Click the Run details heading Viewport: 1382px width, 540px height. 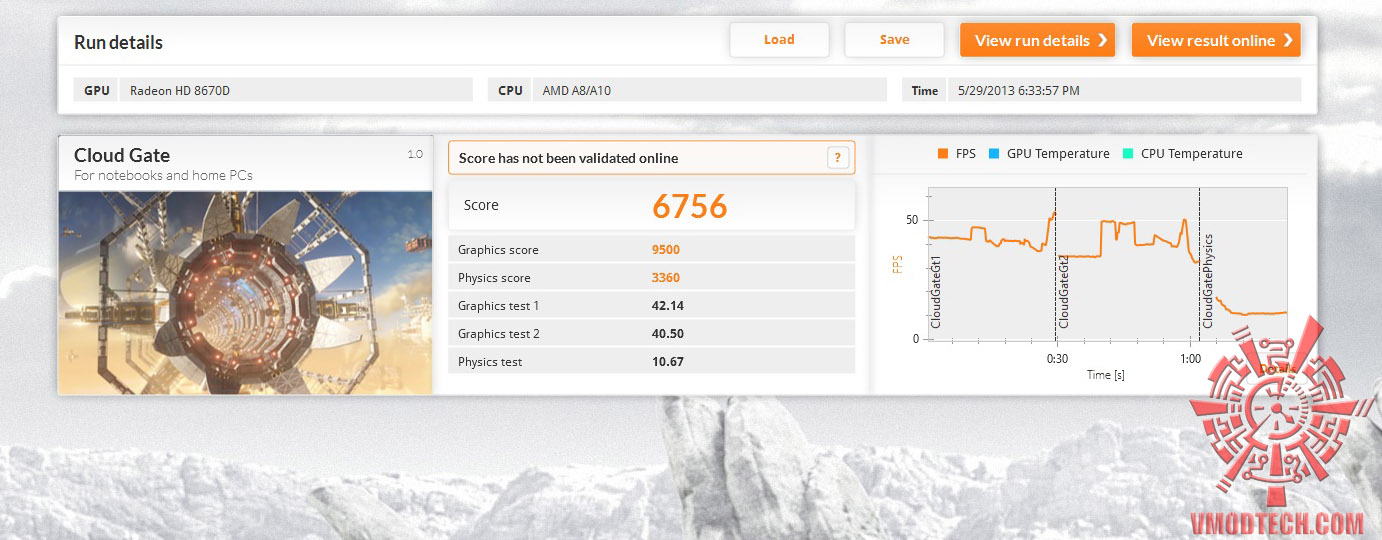(x=118, y=43)
